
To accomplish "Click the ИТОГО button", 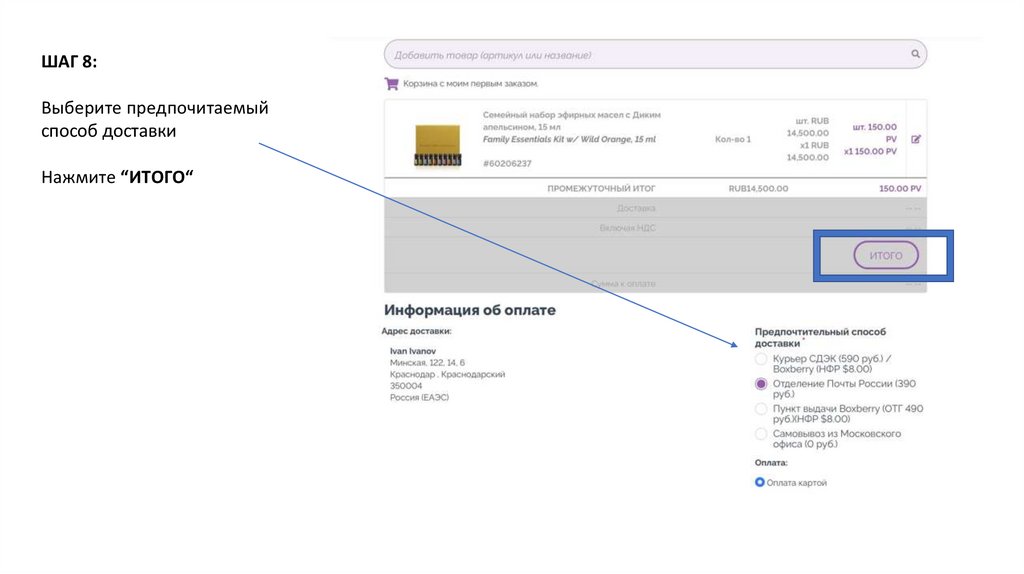I will click(x=886, y=255).
